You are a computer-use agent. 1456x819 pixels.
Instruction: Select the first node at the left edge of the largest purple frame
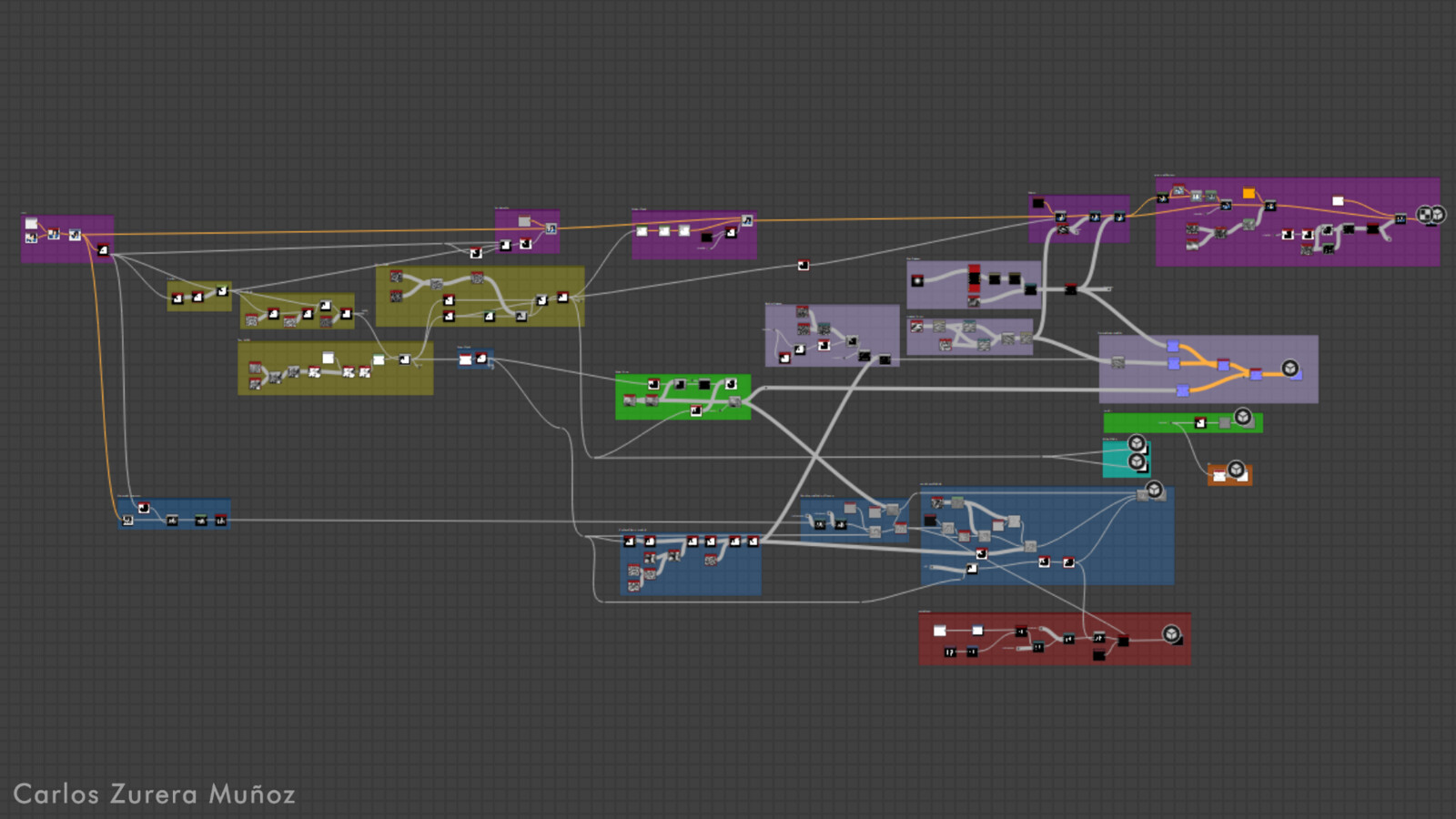[1162, 198]
